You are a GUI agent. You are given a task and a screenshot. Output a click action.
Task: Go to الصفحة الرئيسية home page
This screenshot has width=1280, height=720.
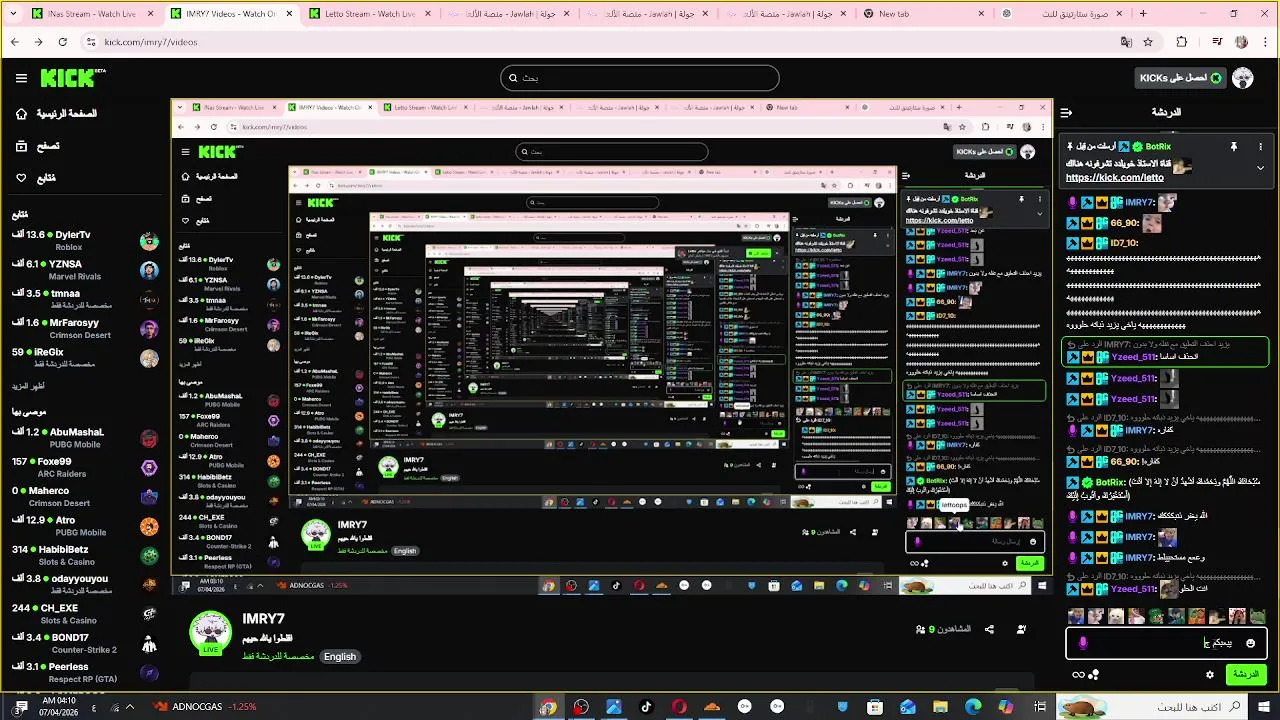[56, 114]
